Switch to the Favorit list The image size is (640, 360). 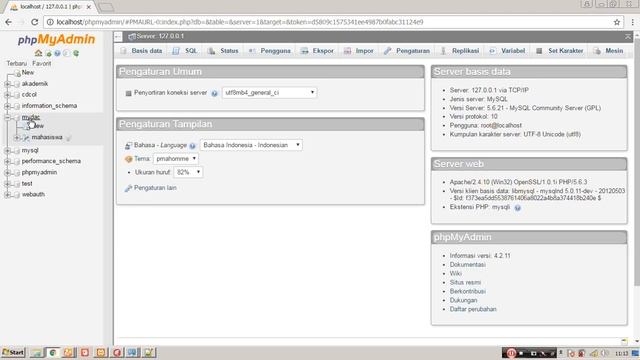click(42, 64)
